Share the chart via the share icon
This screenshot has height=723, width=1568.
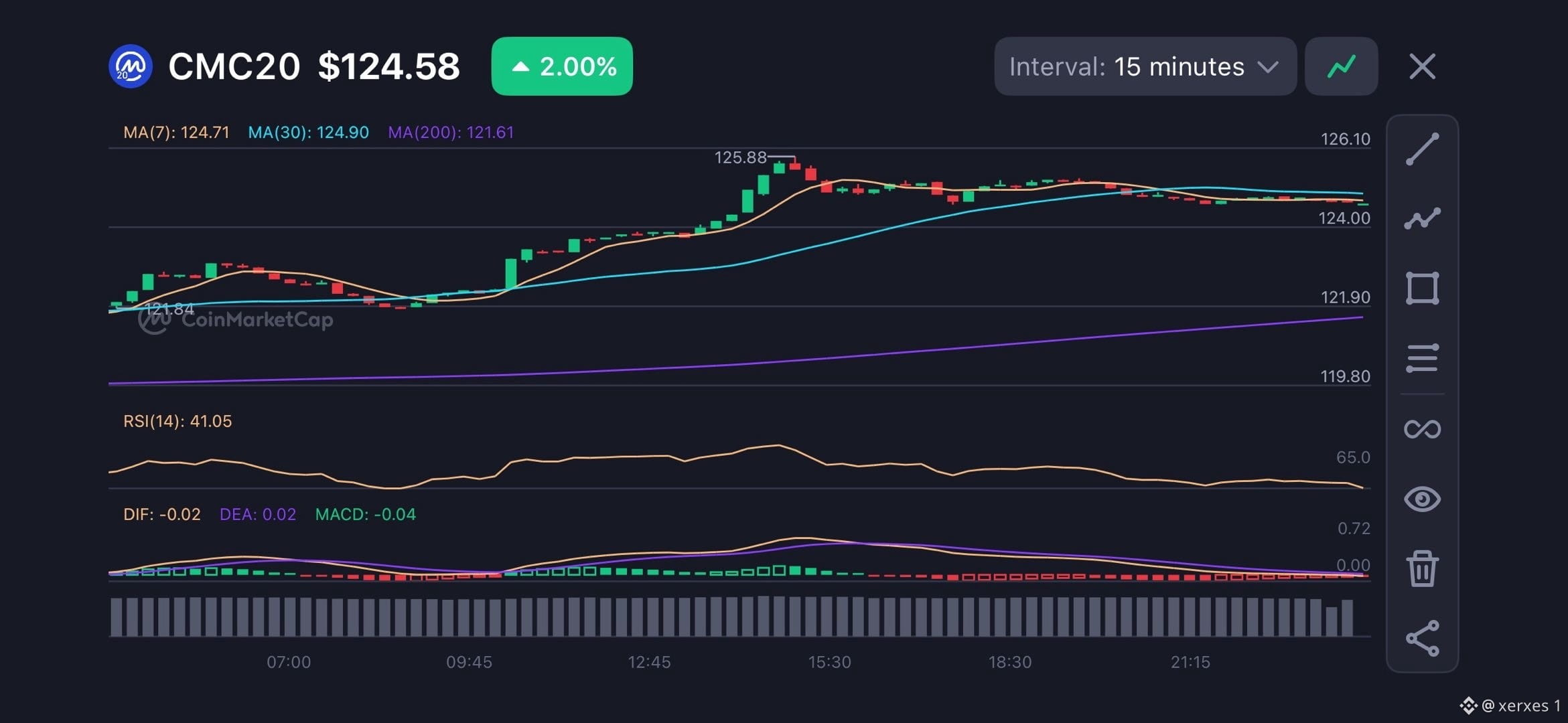pos(1422,638)
